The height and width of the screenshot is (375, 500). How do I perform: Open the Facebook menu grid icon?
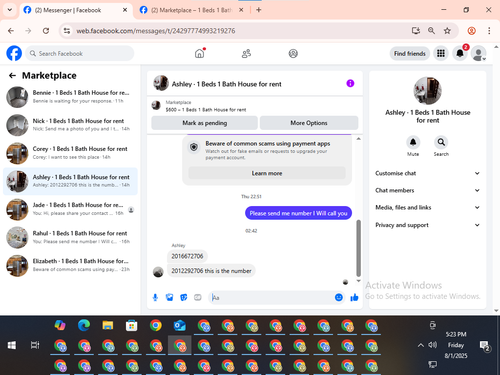coord(441,53)
